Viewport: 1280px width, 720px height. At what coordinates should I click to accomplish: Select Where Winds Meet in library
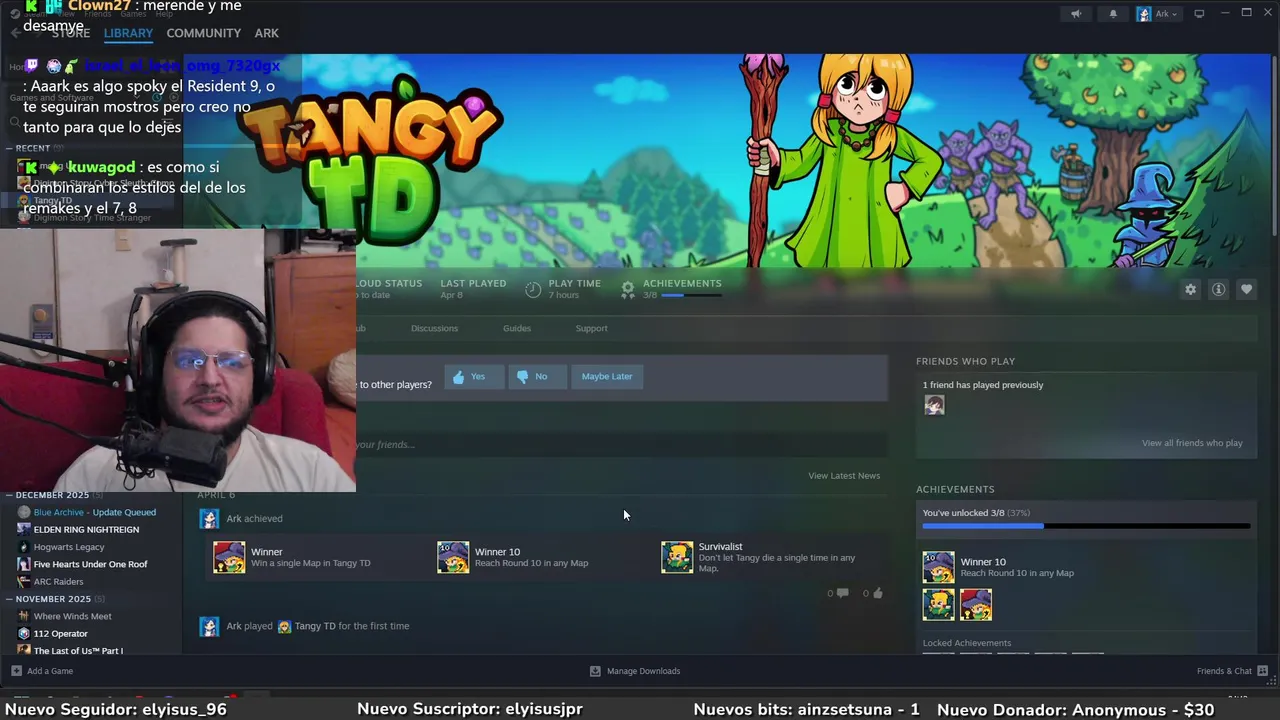click(73, 616)
